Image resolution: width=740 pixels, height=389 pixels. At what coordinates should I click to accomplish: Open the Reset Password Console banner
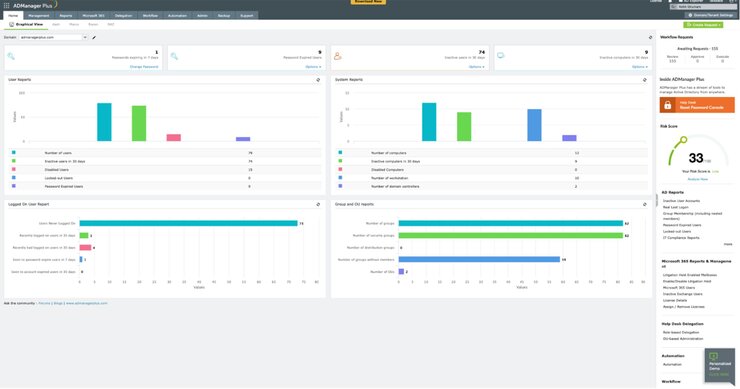[697, 105]
